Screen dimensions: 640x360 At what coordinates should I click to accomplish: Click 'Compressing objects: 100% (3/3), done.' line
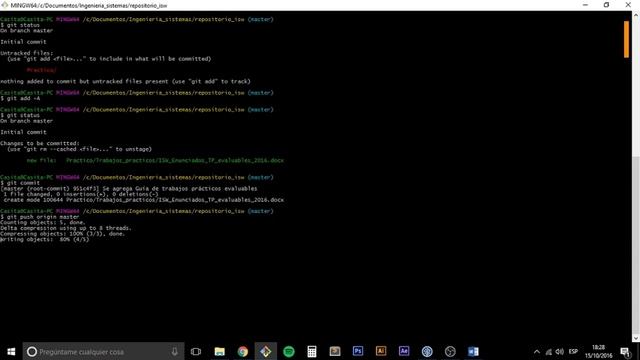pyautogui.click(x=63, y=233)
